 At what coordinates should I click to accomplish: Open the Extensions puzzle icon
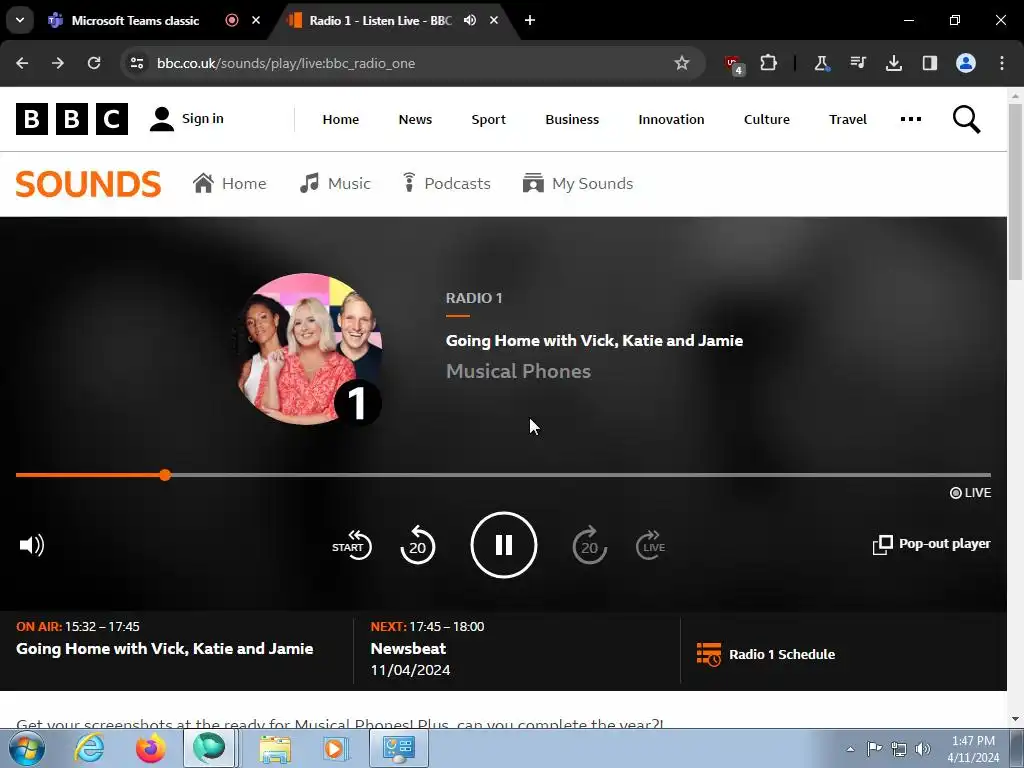coord(769,63)
